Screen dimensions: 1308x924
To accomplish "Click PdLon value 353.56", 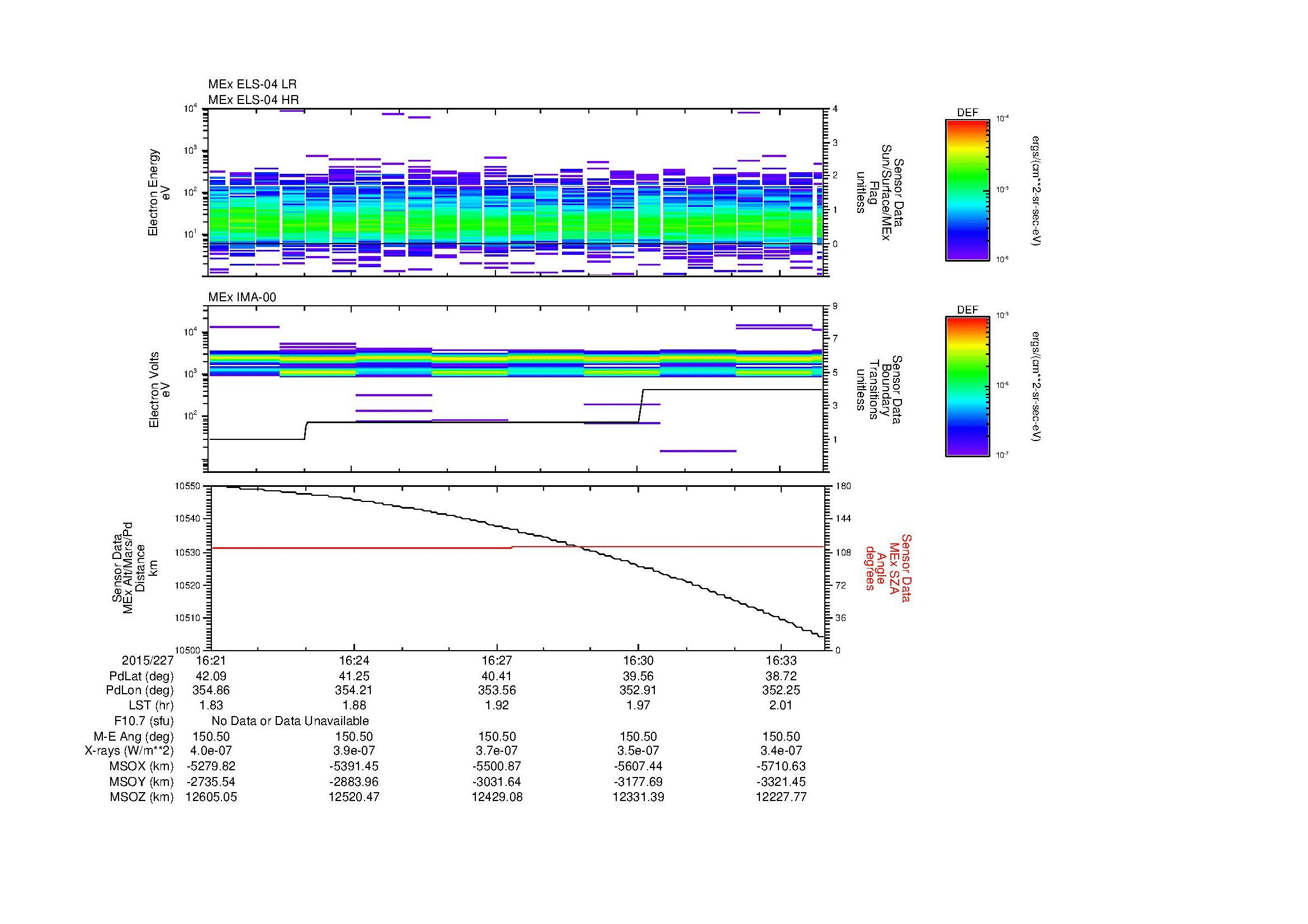I will tap(497, 690).
